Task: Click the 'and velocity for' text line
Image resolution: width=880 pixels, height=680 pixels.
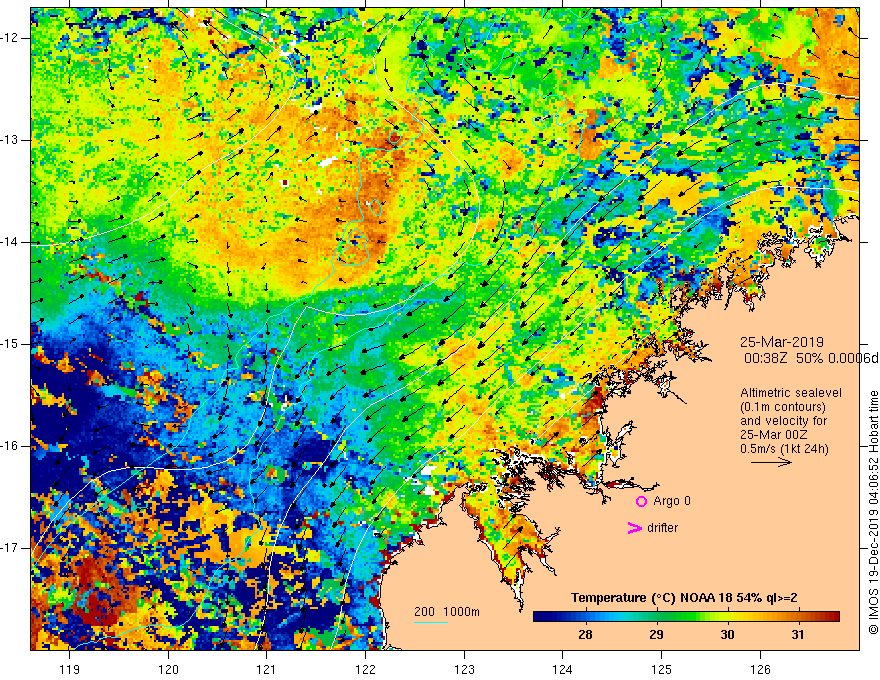Action: (x=783, y=421)
